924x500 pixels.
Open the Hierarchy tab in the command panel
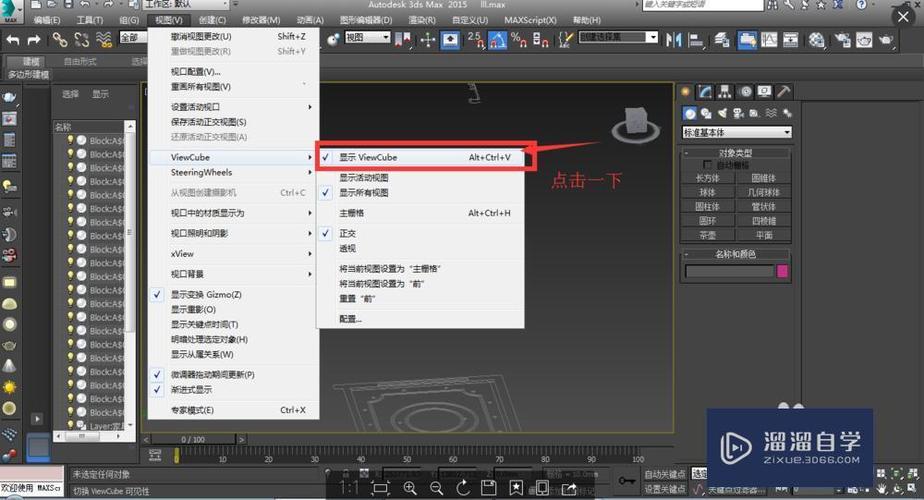tap(725, 91)
